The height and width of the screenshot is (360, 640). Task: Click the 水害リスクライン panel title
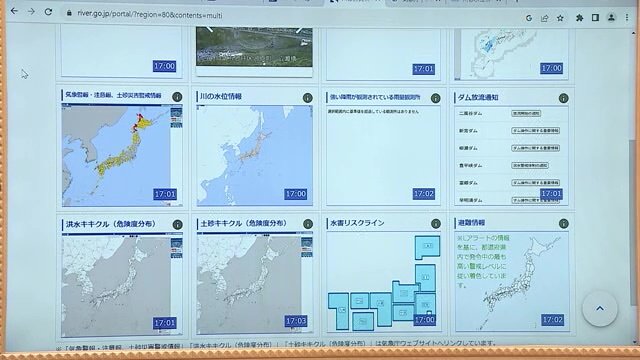click(x=357, y=223)
